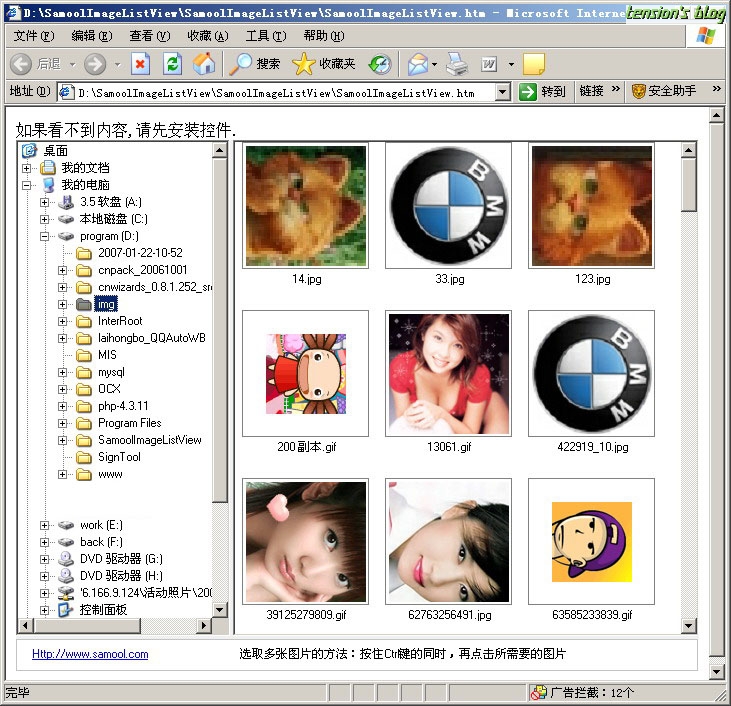The width and height of the screenshot is (731, 706).
Task: Open the File menu
Action: [x=34, y=36]
